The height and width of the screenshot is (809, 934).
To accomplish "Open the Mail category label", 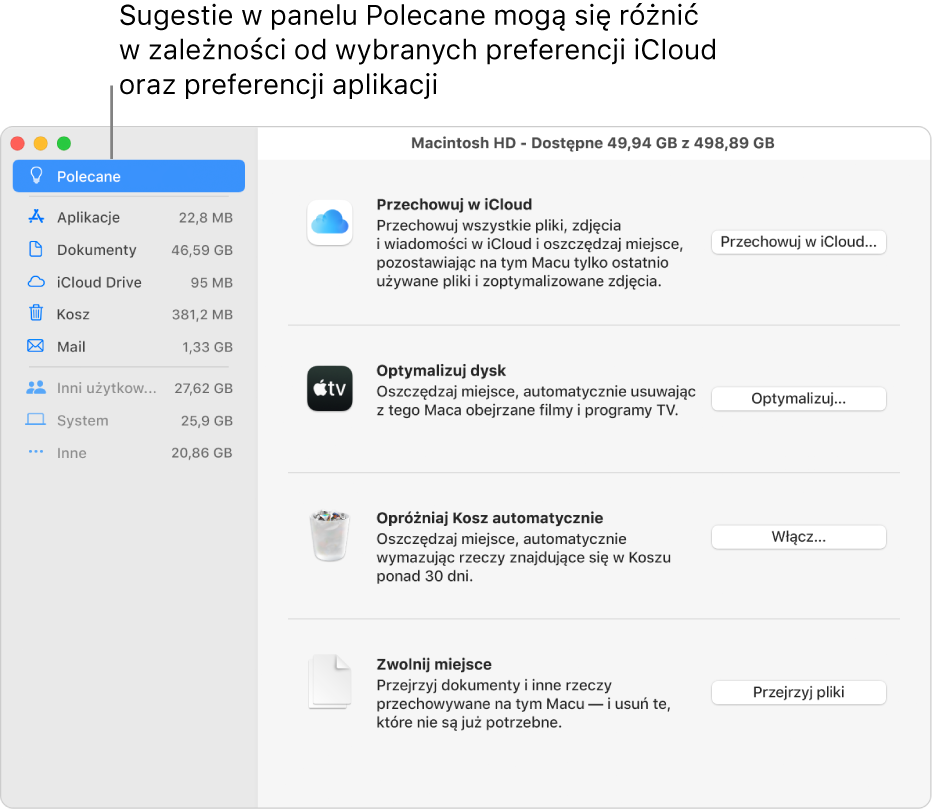I will click(x=71, y=347).
